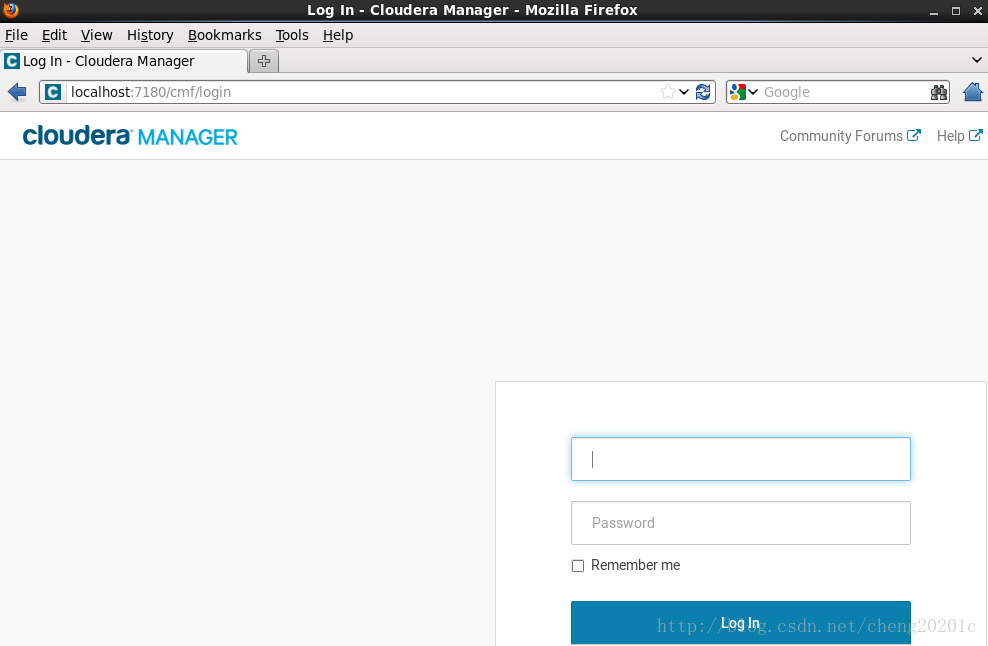Screen dimensions: 988x646
Task: Click the favicon on the Log In tab
Action: 12,61
